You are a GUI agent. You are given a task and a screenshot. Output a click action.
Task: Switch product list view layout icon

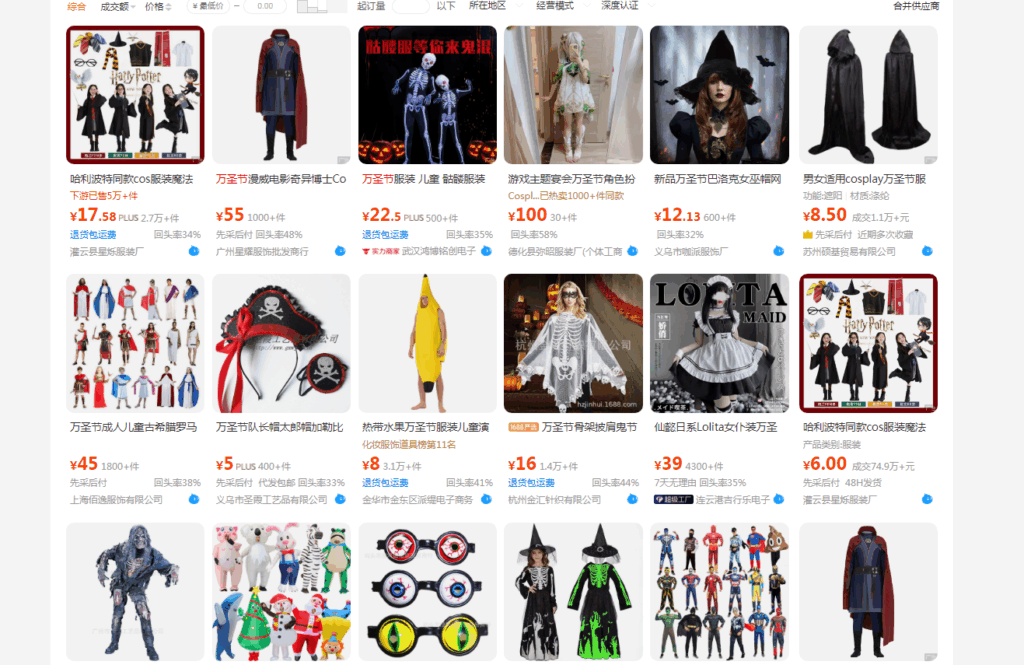312,7
